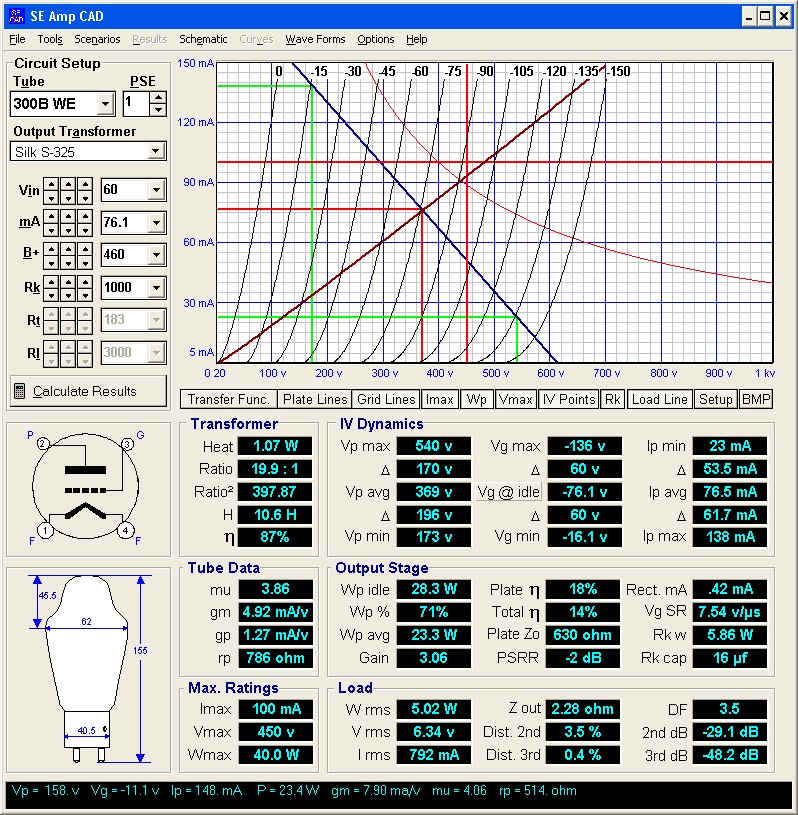Expand the Output Transformer dropdown
Image resolution: width=798 pixels, height=815 pixels.
pyautogui.click(x=155, y=152)
